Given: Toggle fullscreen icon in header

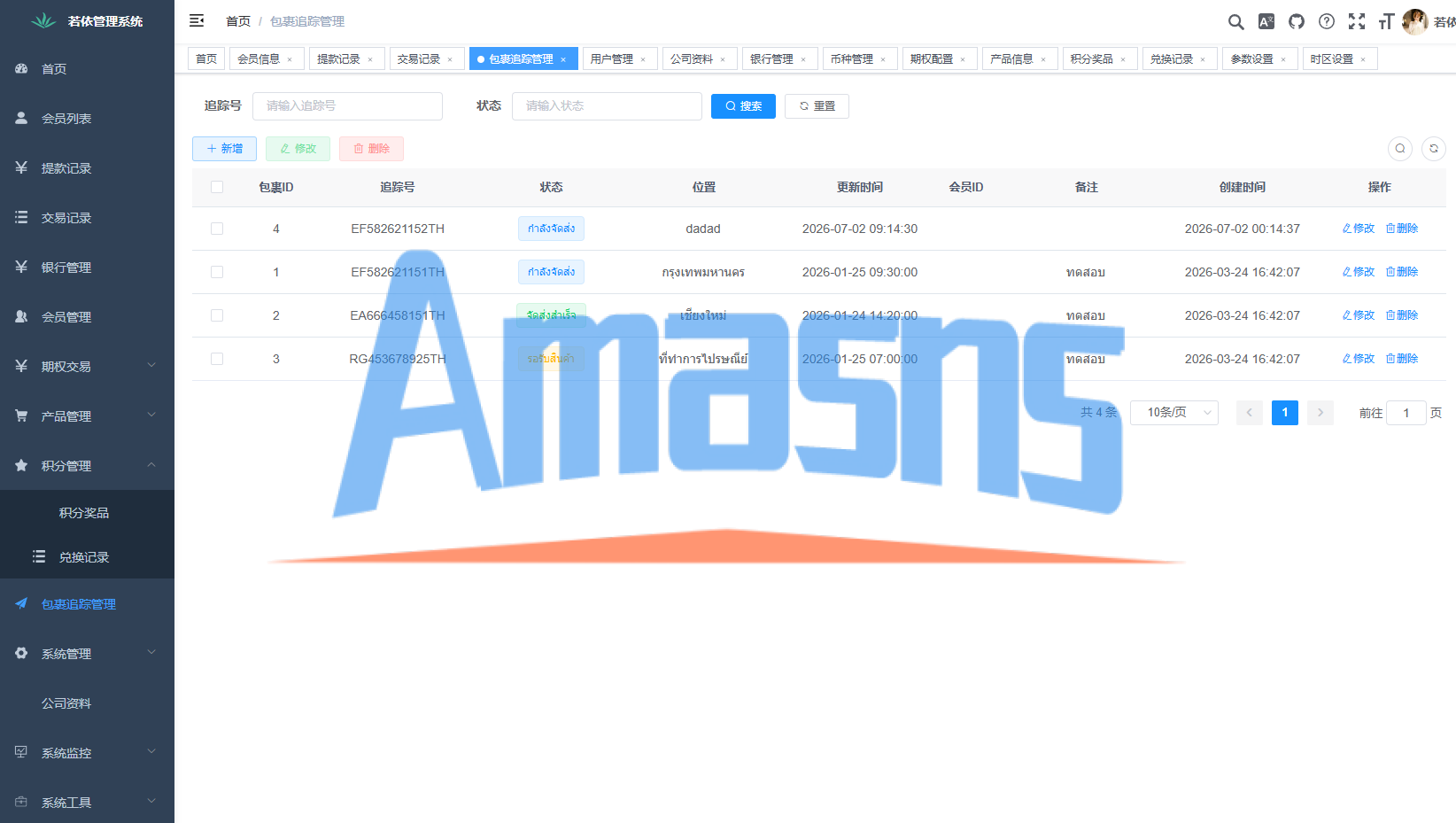Looking at the screenshot, I should [x=1357, y=22].
